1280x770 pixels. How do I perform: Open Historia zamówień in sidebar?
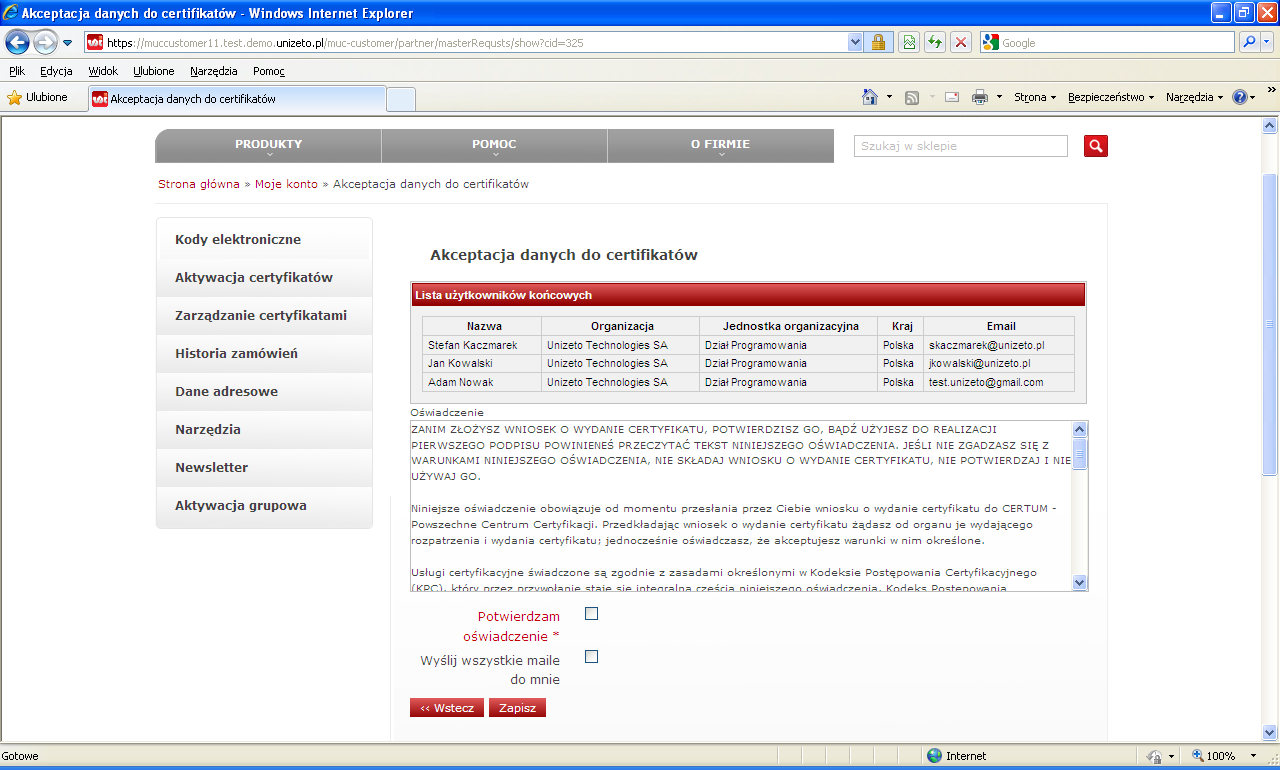point(264,354)
